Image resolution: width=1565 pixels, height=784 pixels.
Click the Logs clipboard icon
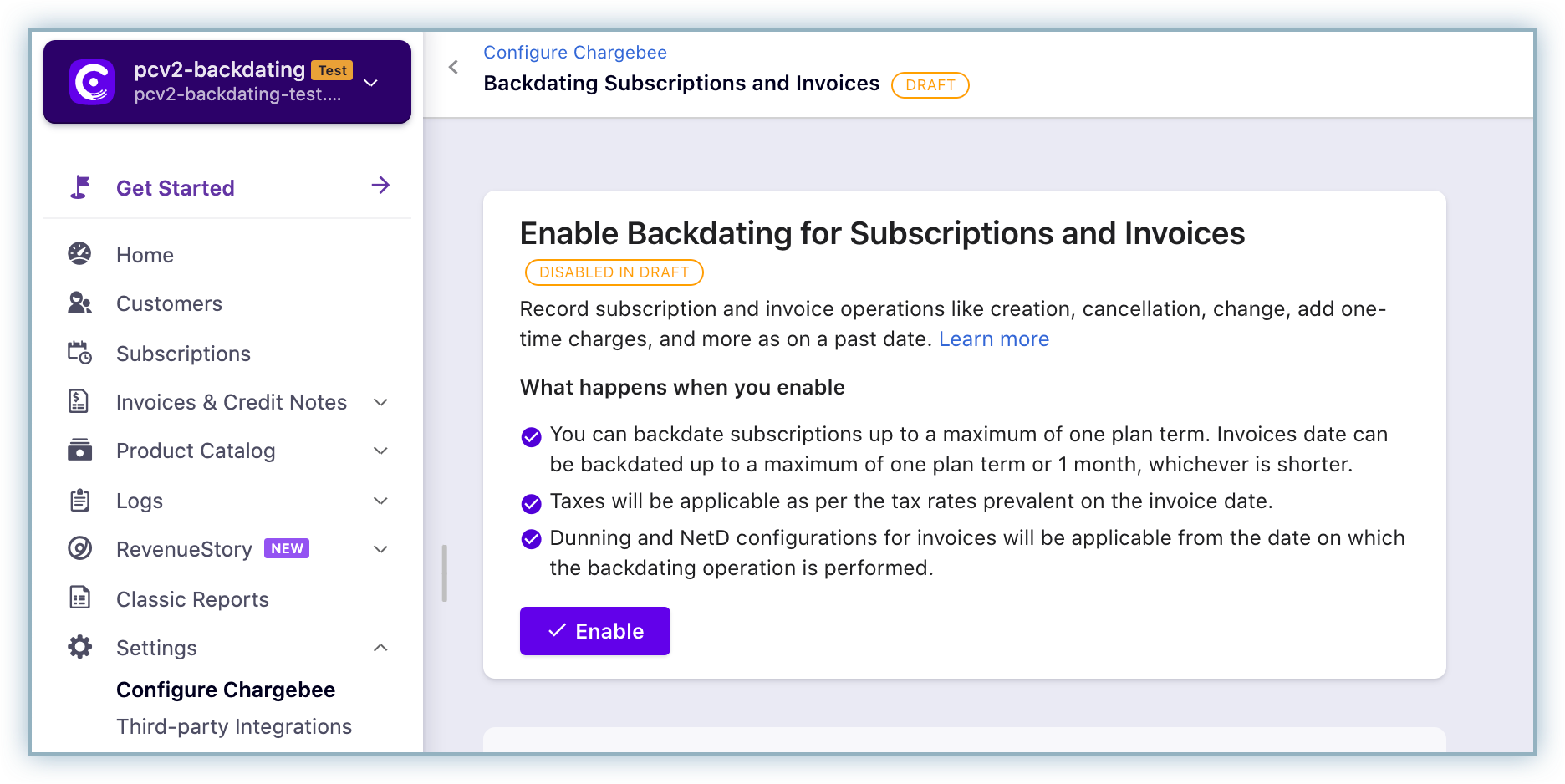pyautogui.click(x=79, y=500)
